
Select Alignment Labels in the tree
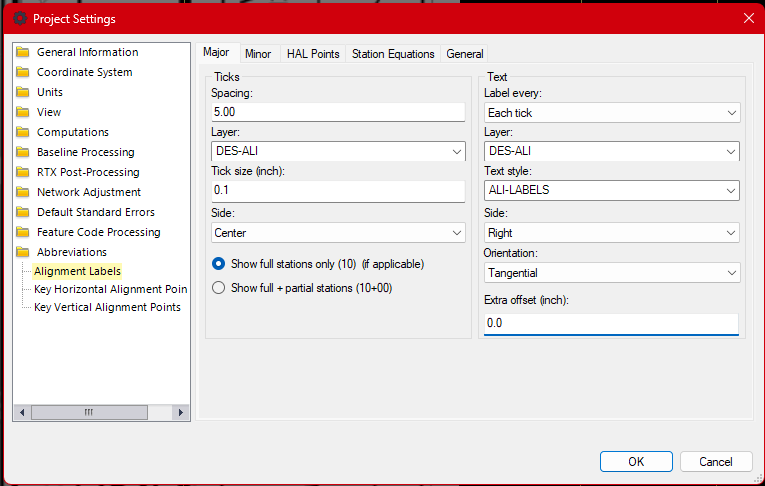[77, 271]
